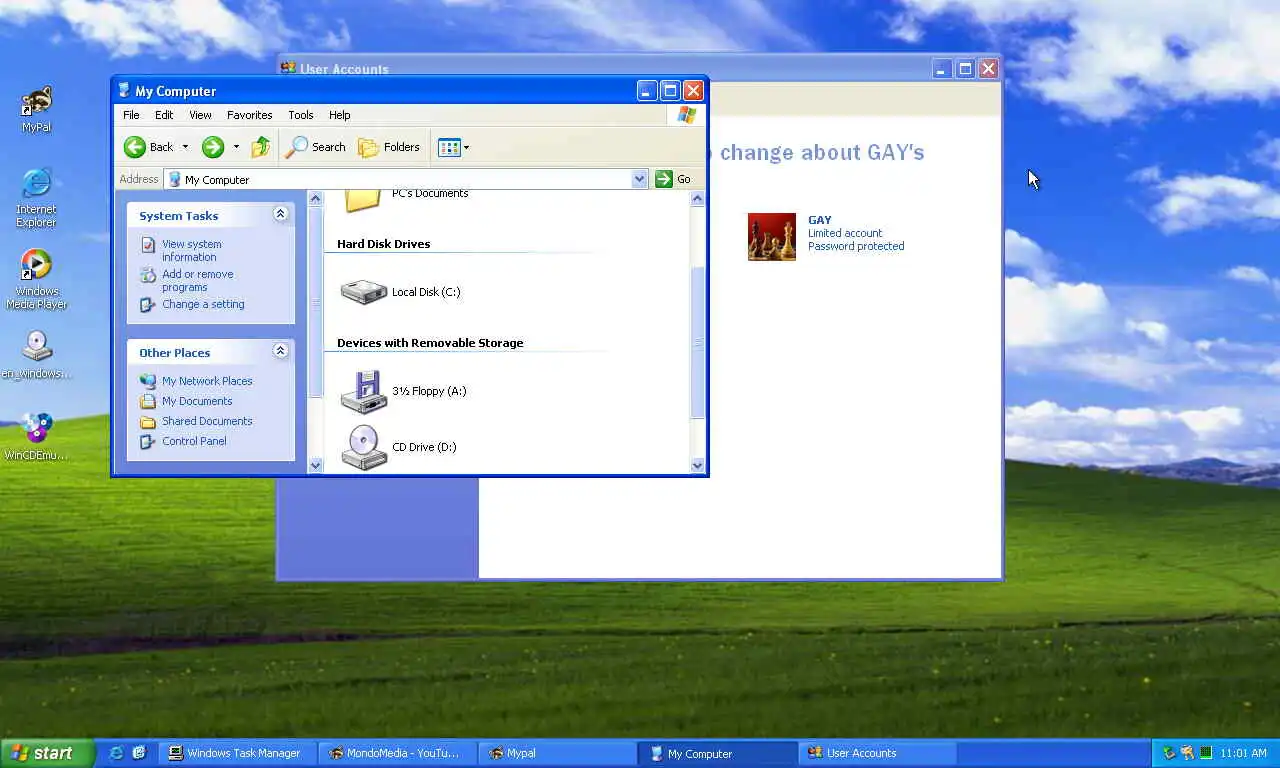Go up one folder level icon
This screenshot has height=768, width=1280.
coord(260,147)
